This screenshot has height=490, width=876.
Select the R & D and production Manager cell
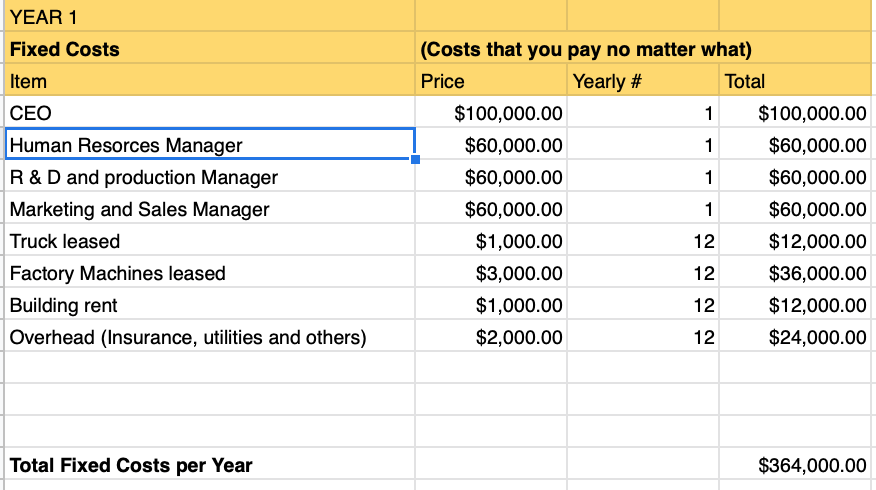click(210, 176)
